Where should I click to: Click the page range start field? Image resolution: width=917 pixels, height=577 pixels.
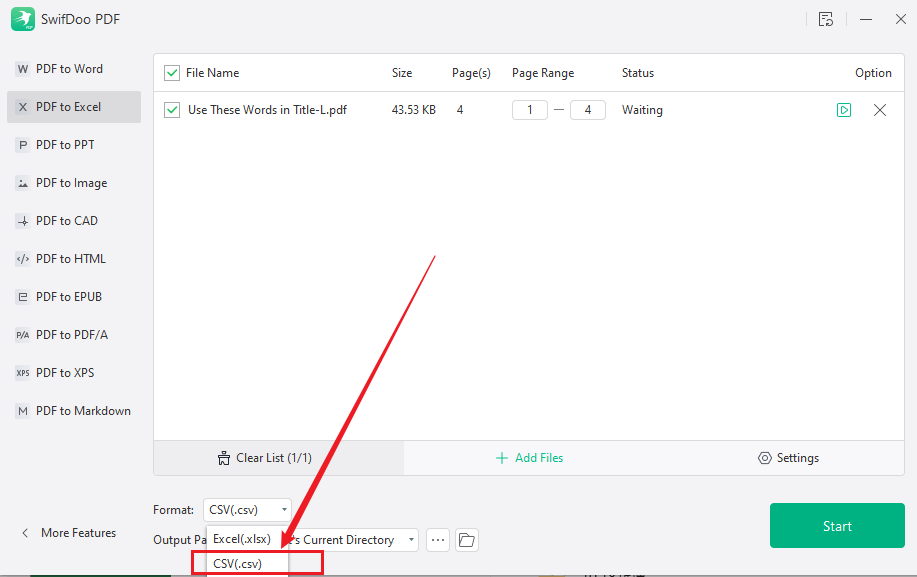pyautogui.click(x=530, y=110)
